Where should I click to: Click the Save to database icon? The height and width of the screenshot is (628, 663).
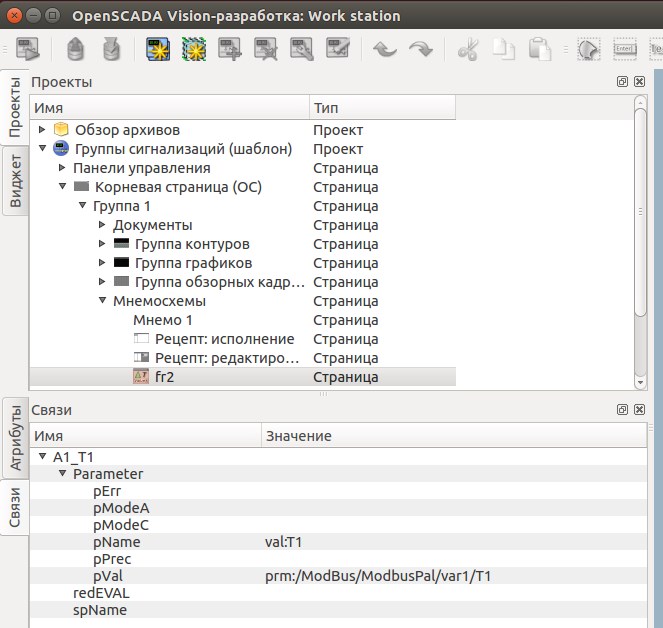(x=113, y=49)
